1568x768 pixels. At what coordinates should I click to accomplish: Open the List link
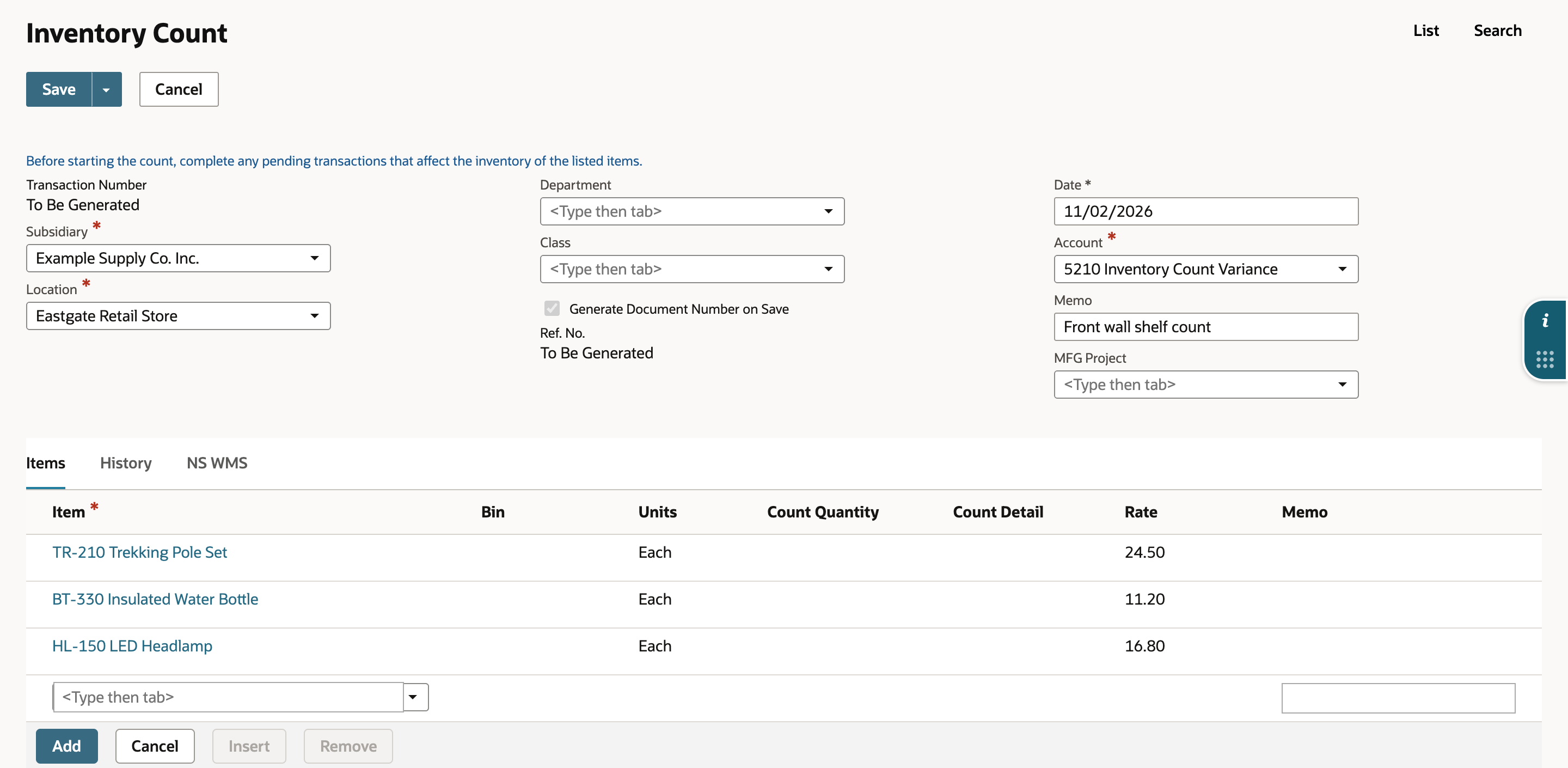[1425, 31]
